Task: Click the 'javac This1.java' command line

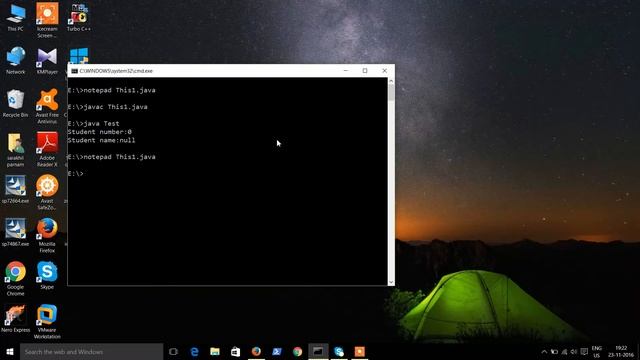Action: click(x=107, y=107)
